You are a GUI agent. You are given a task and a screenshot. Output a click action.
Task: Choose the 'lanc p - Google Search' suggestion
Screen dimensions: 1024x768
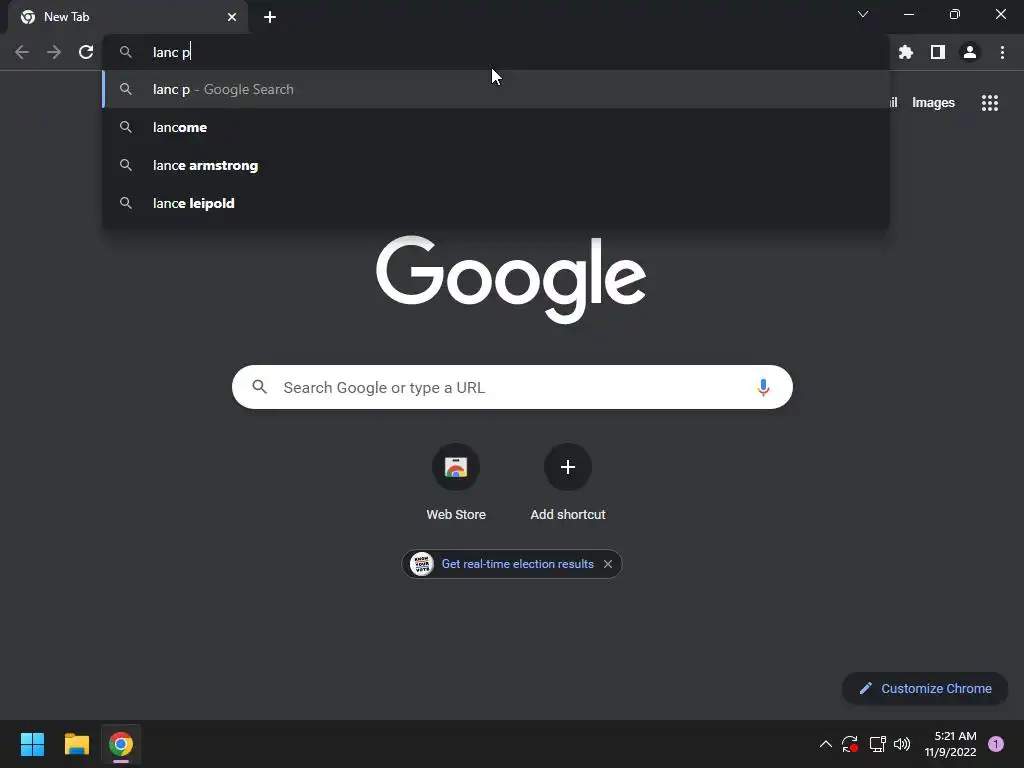click(x=496, y=89)
